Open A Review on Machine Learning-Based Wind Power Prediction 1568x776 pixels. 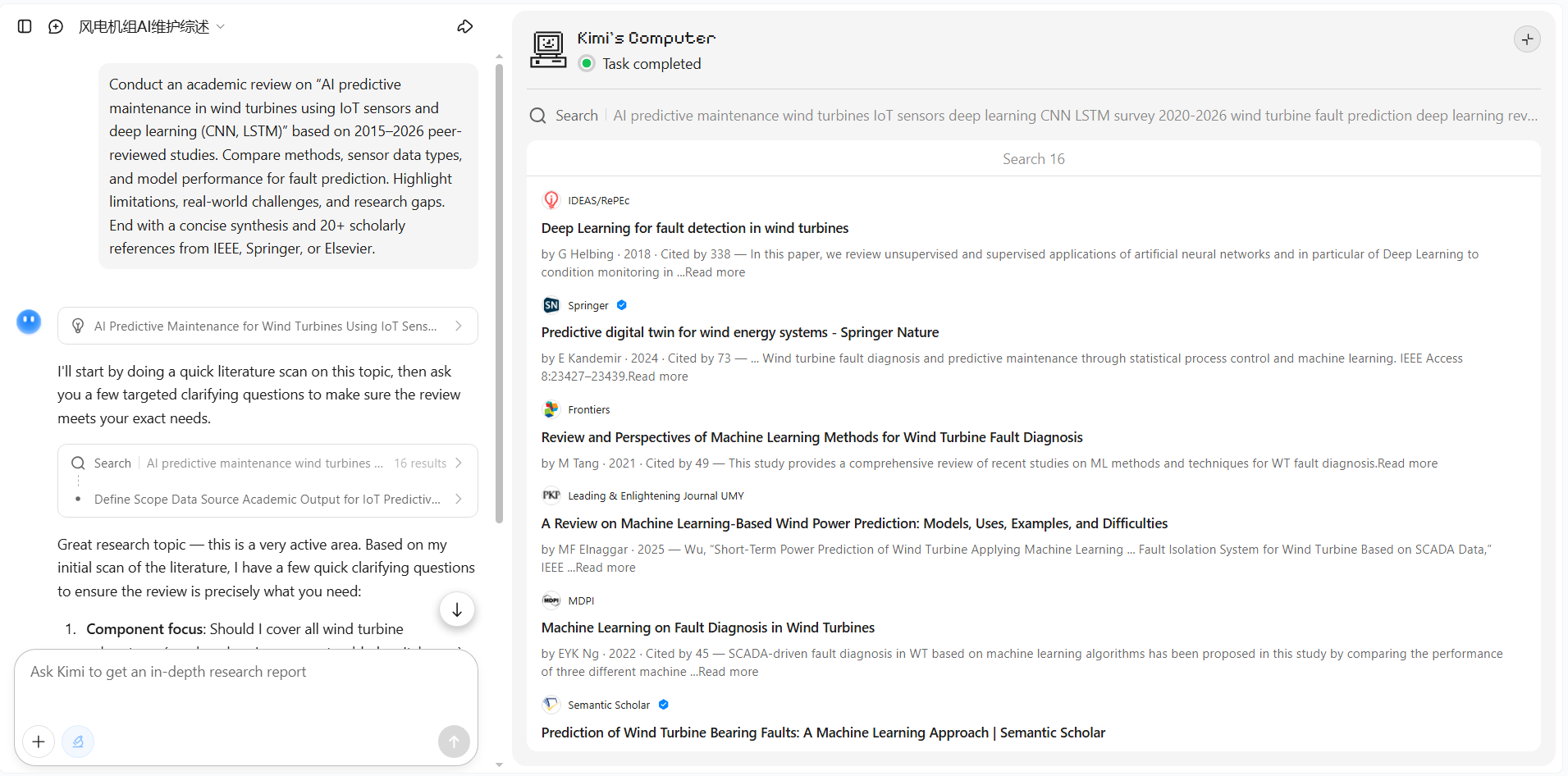(x=854, y=523)
